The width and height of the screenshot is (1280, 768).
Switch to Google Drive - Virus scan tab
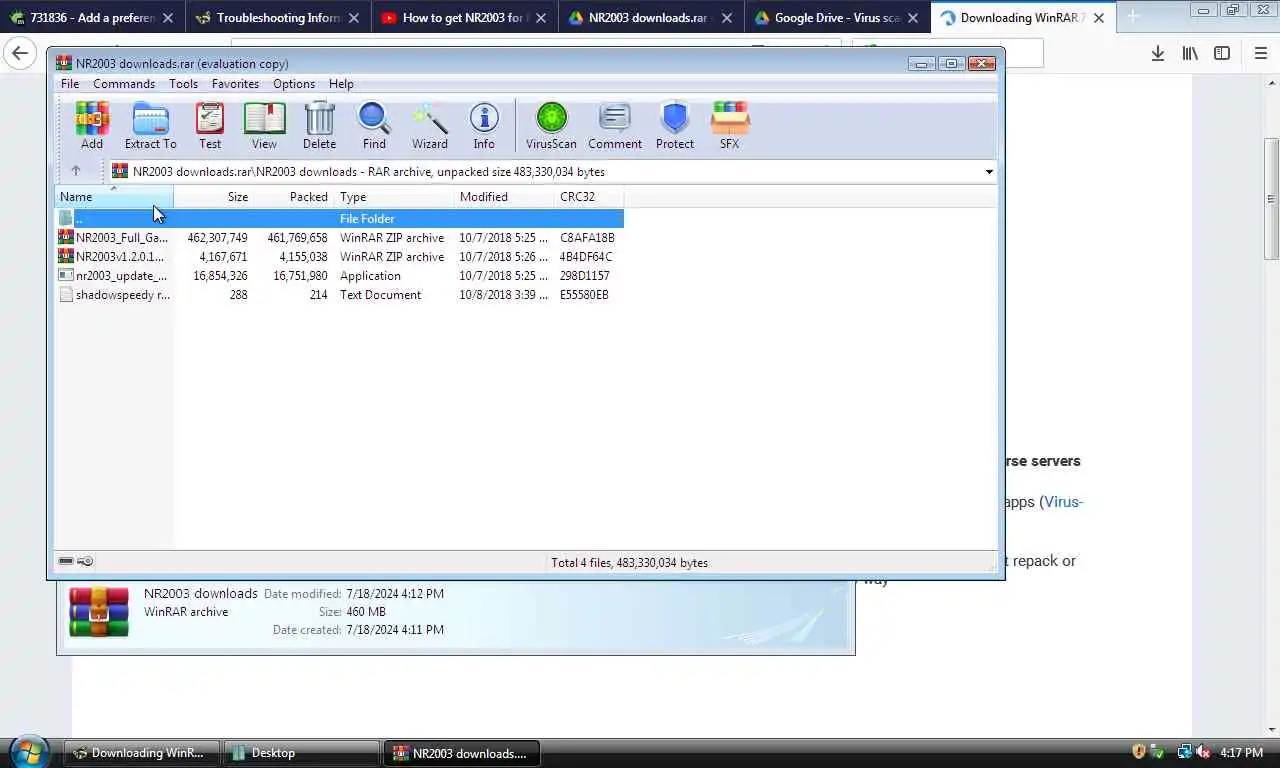point(836,17)
